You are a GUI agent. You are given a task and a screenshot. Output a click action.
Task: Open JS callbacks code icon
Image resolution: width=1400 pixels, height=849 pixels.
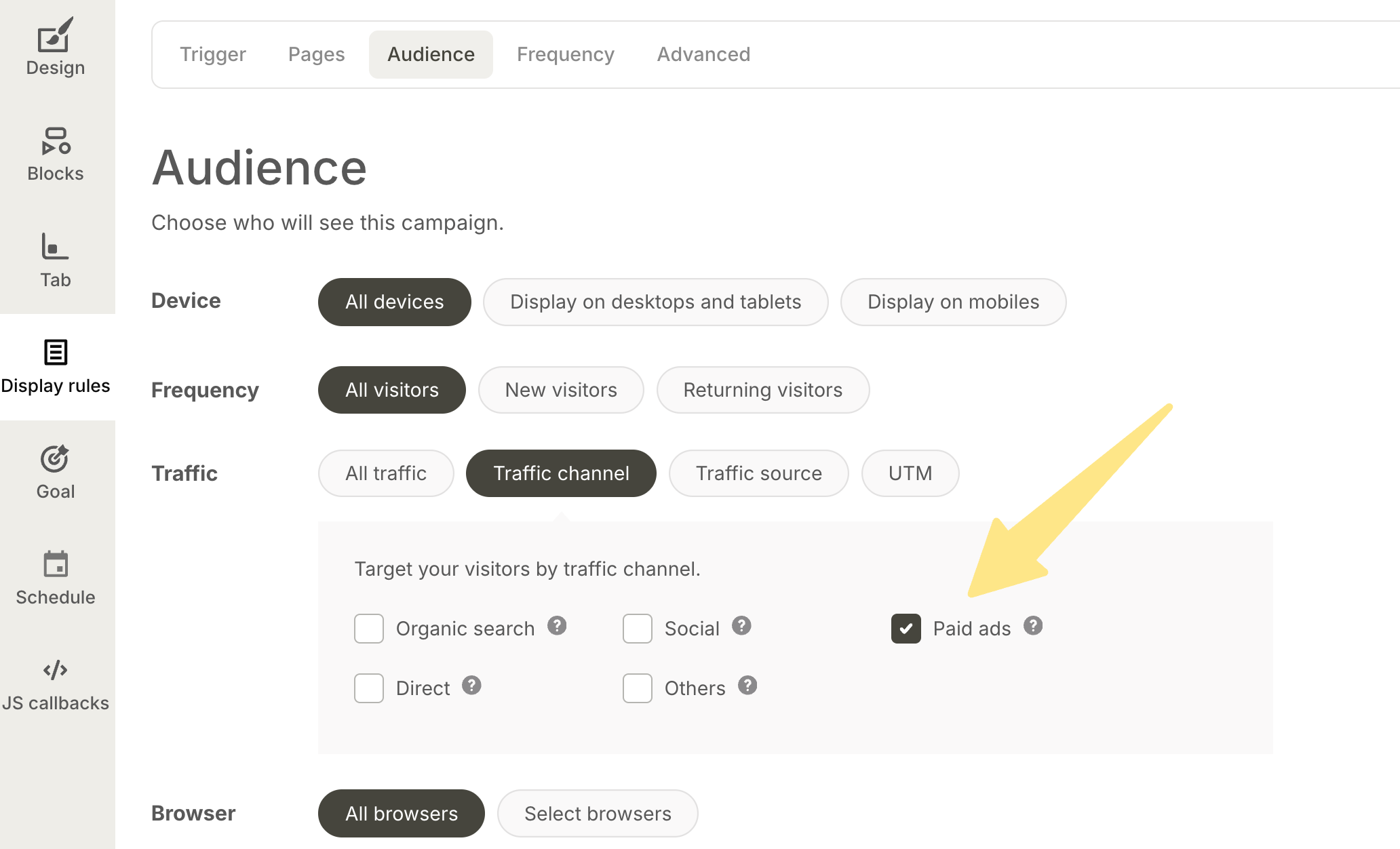56,670
